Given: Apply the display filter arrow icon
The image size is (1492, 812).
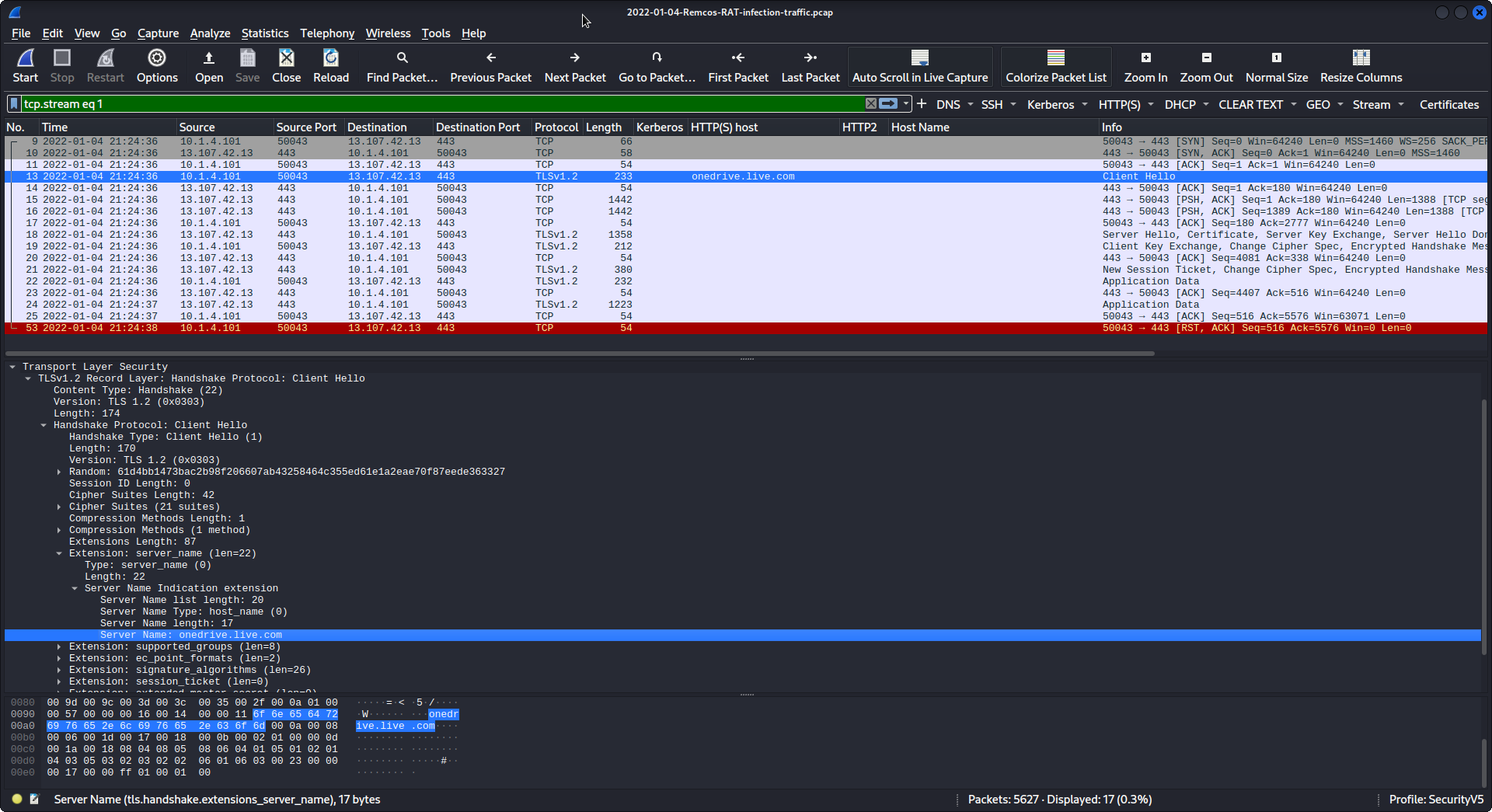Looking at the screenshot, I should click(888, 104).
